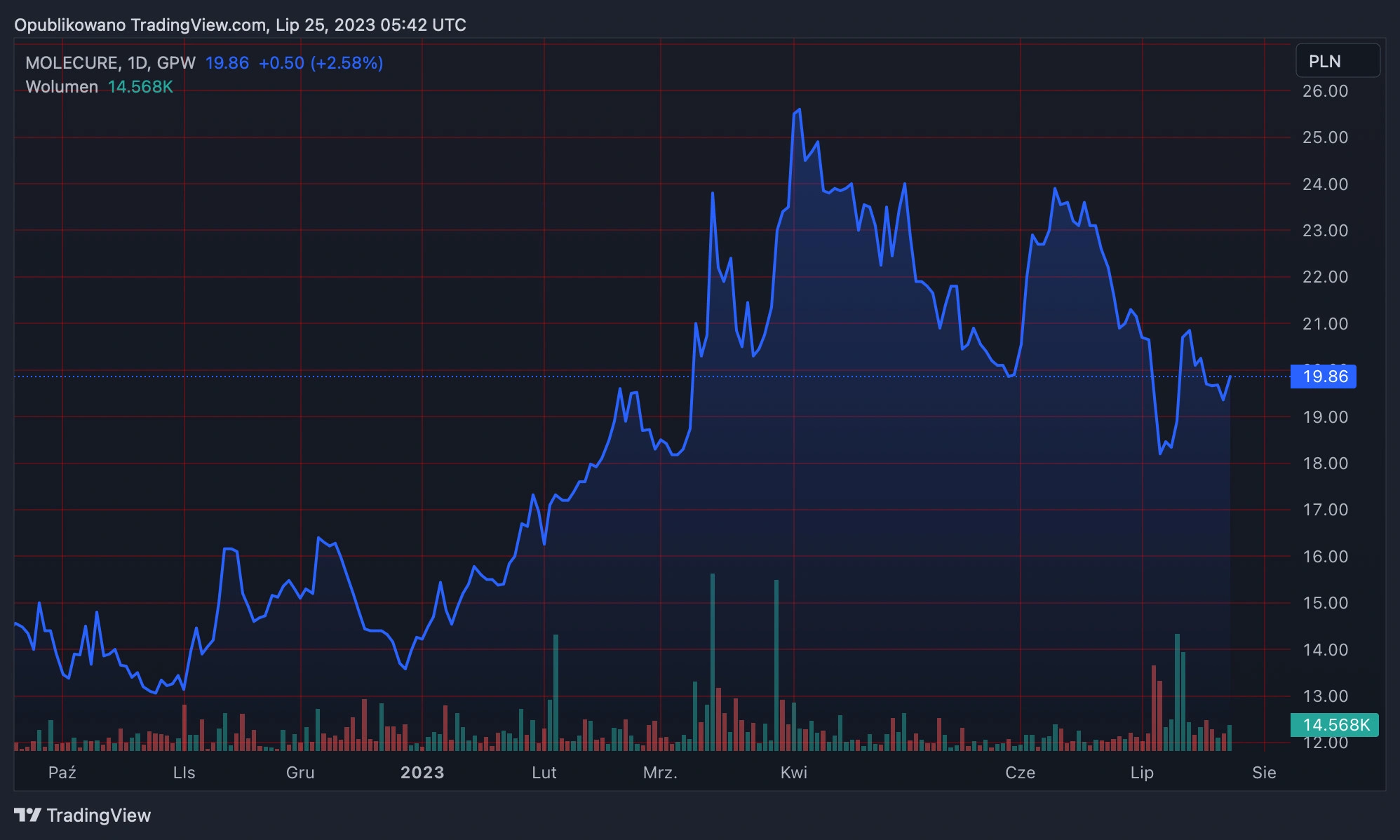Click the Cze month label on time axis
The height and width of the screenshot is (840, 1400).
pos(1020,773)
